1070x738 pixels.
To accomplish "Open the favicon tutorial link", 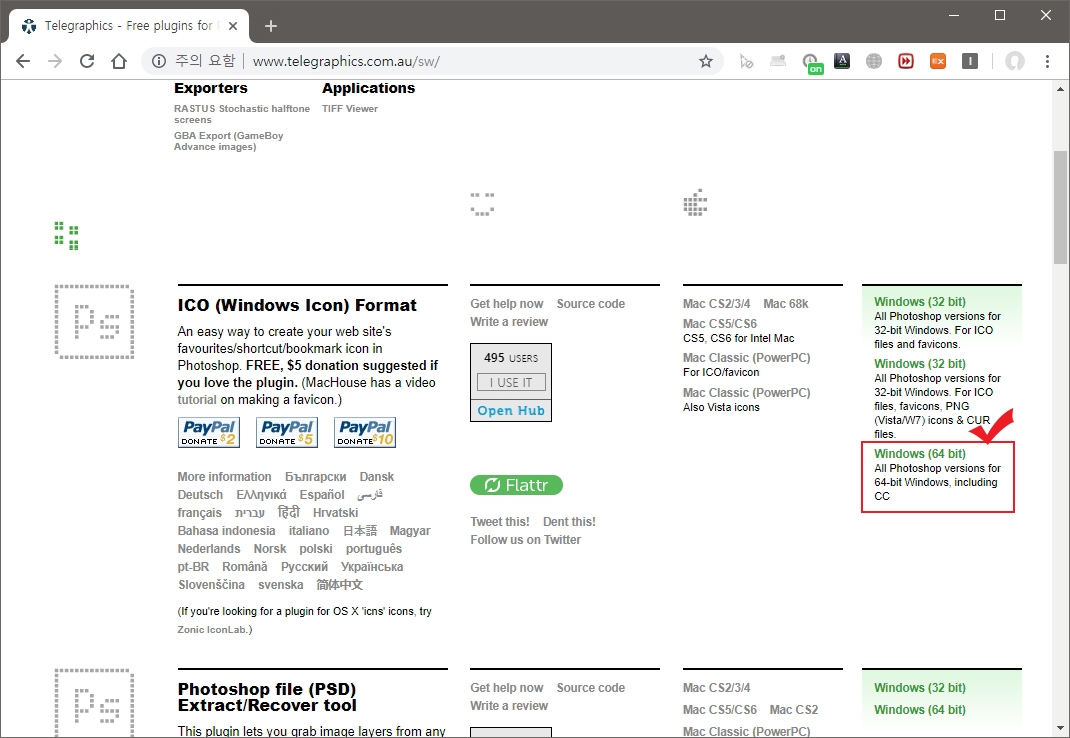I will coord(197,400).
